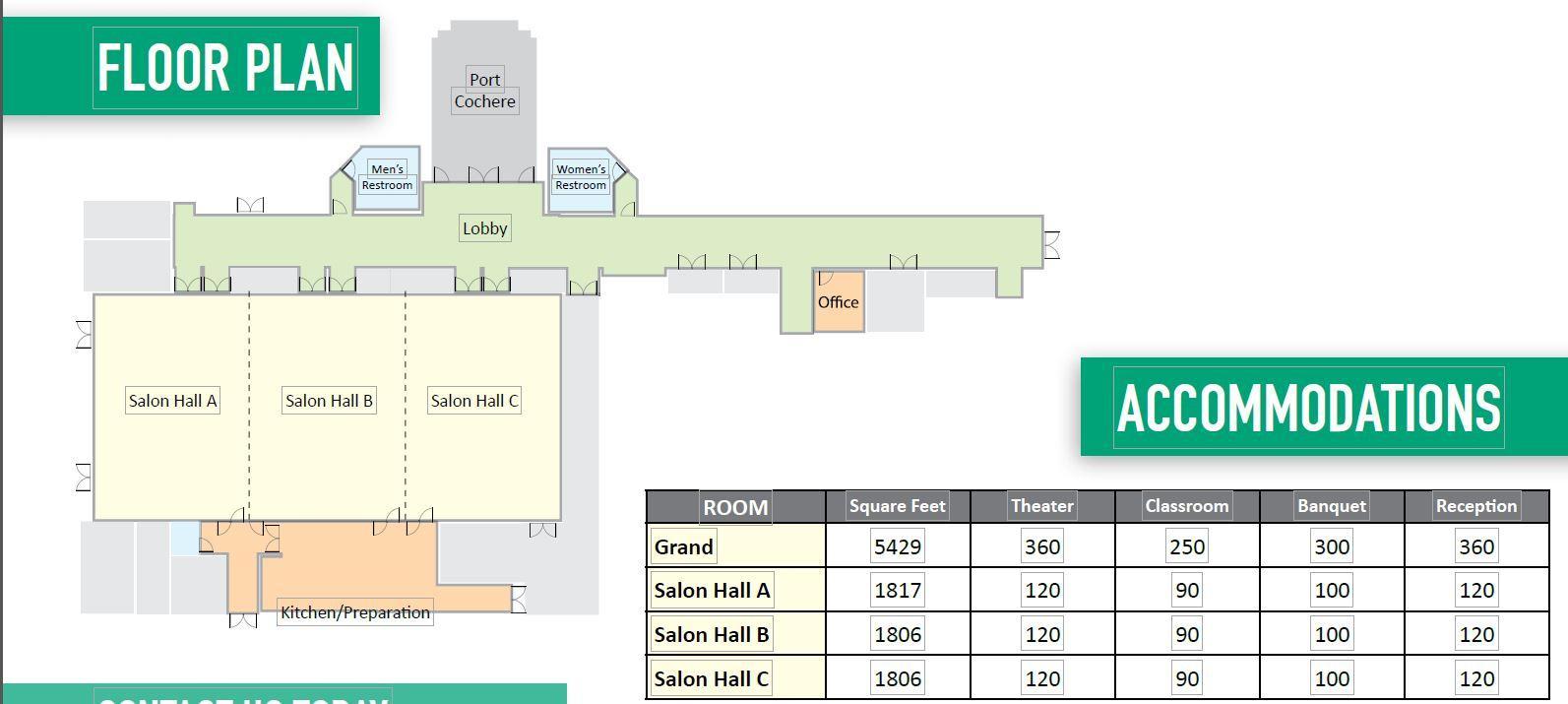Click the Grand room square feet field 5429
The height and width of the screenshot is (704, 1568).
coord(898,546)
